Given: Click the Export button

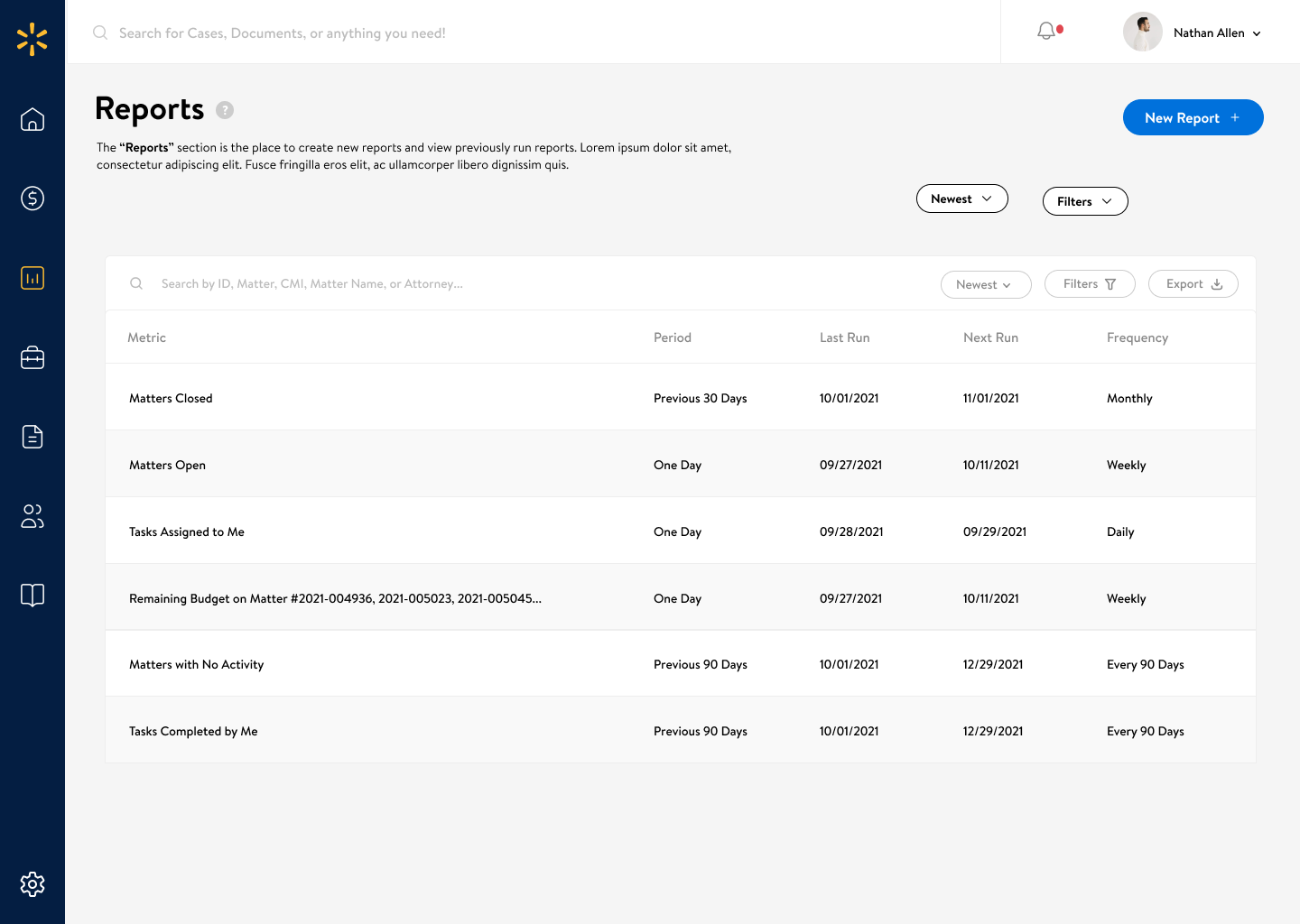Looking at the screenshot, I should pyautogui.click(x=1193, y=284).
